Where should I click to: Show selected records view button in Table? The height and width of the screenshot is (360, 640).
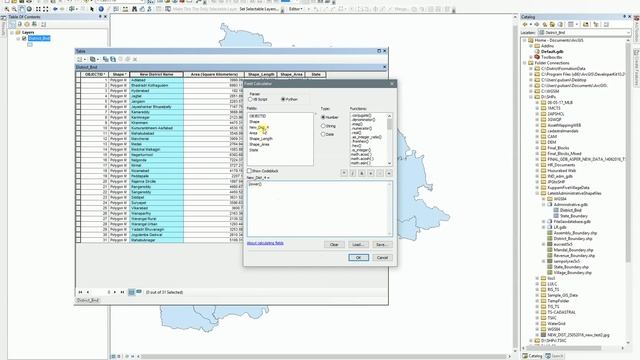(x=139, y=292)
